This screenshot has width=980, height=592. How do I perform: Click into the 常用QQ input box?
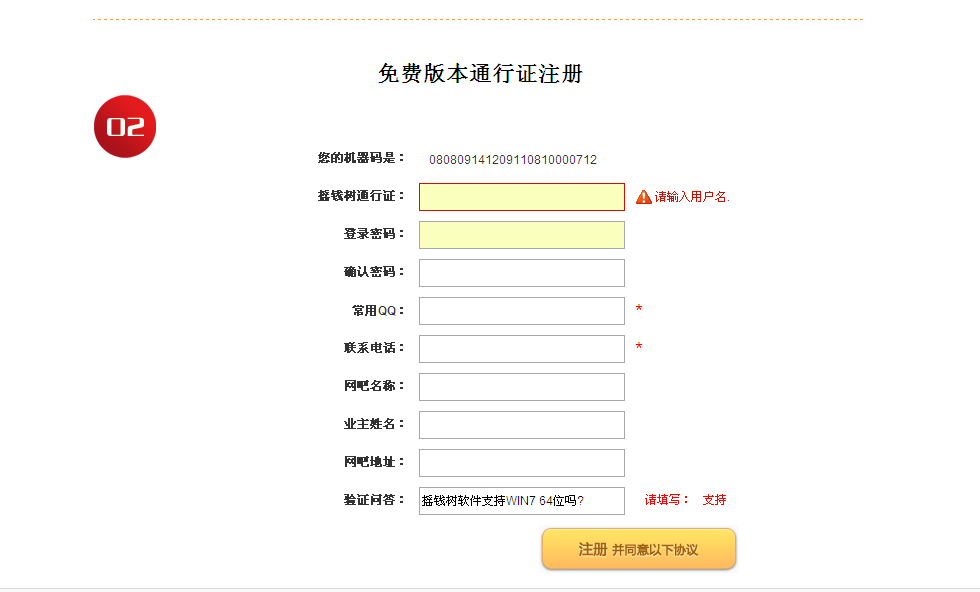pos(522,311)
